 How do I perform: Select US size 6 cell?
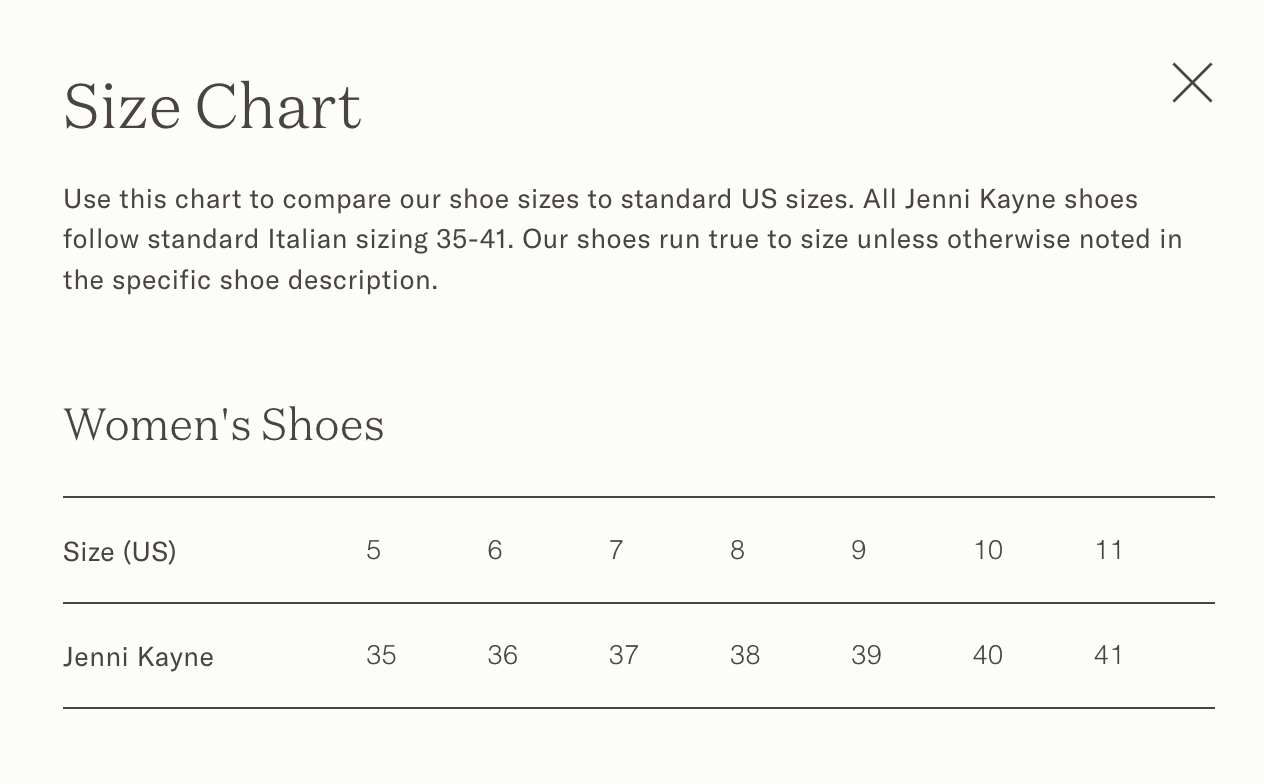pos(495,550)
